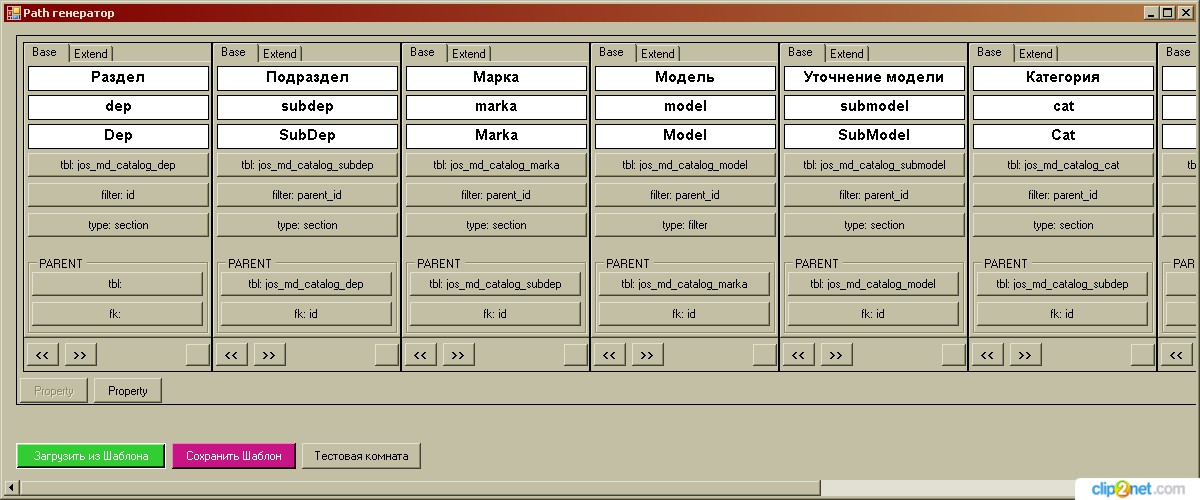
Task: Click >> button in the Категория column
Action: [x=1026, y=354]
